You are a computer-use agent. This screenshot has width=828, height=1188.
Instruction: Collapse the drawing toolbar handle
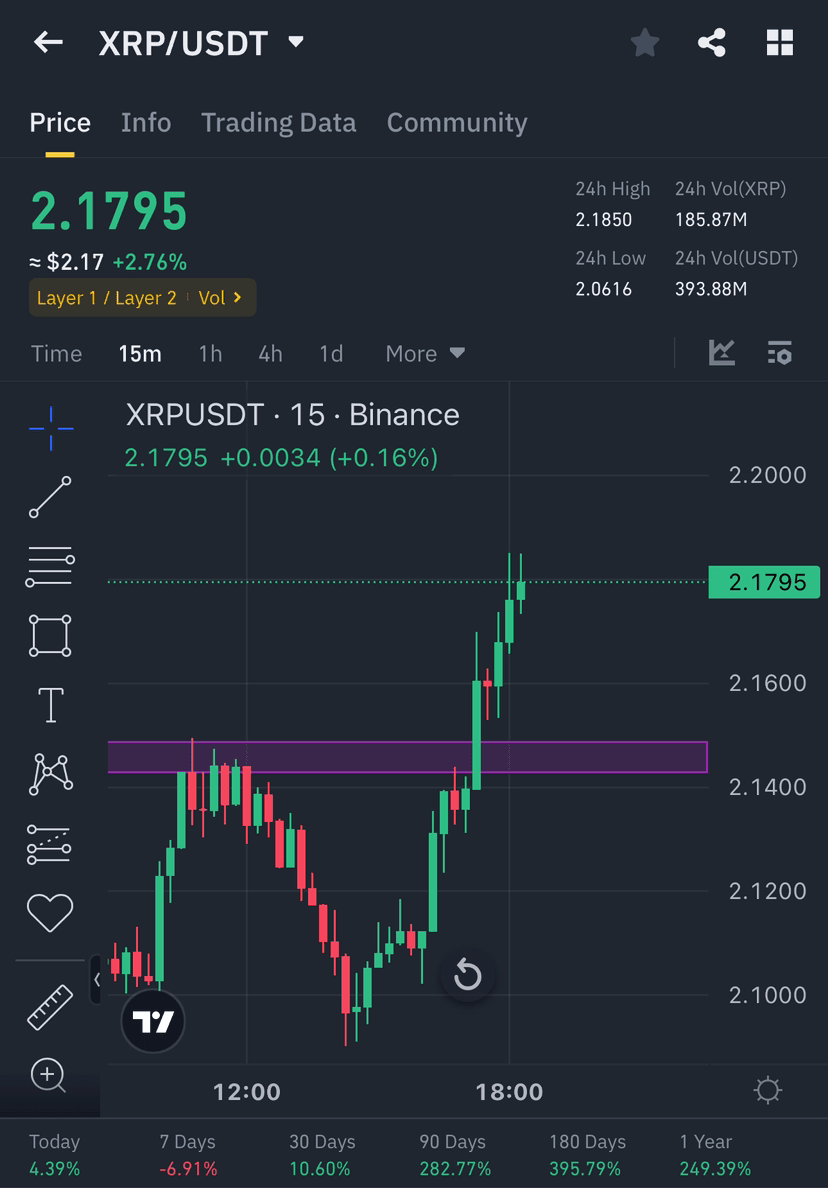tap(95, 980)
